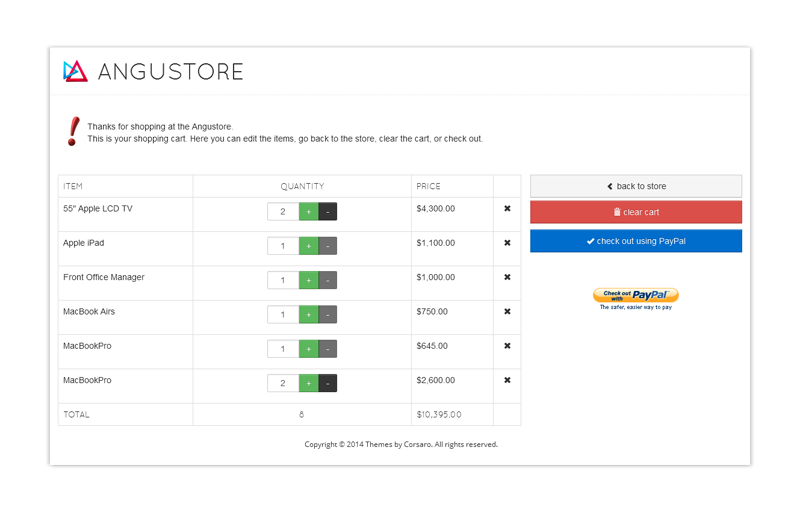Go back to store
Viewport: 800px width, 531px height.
click(636, 186)
